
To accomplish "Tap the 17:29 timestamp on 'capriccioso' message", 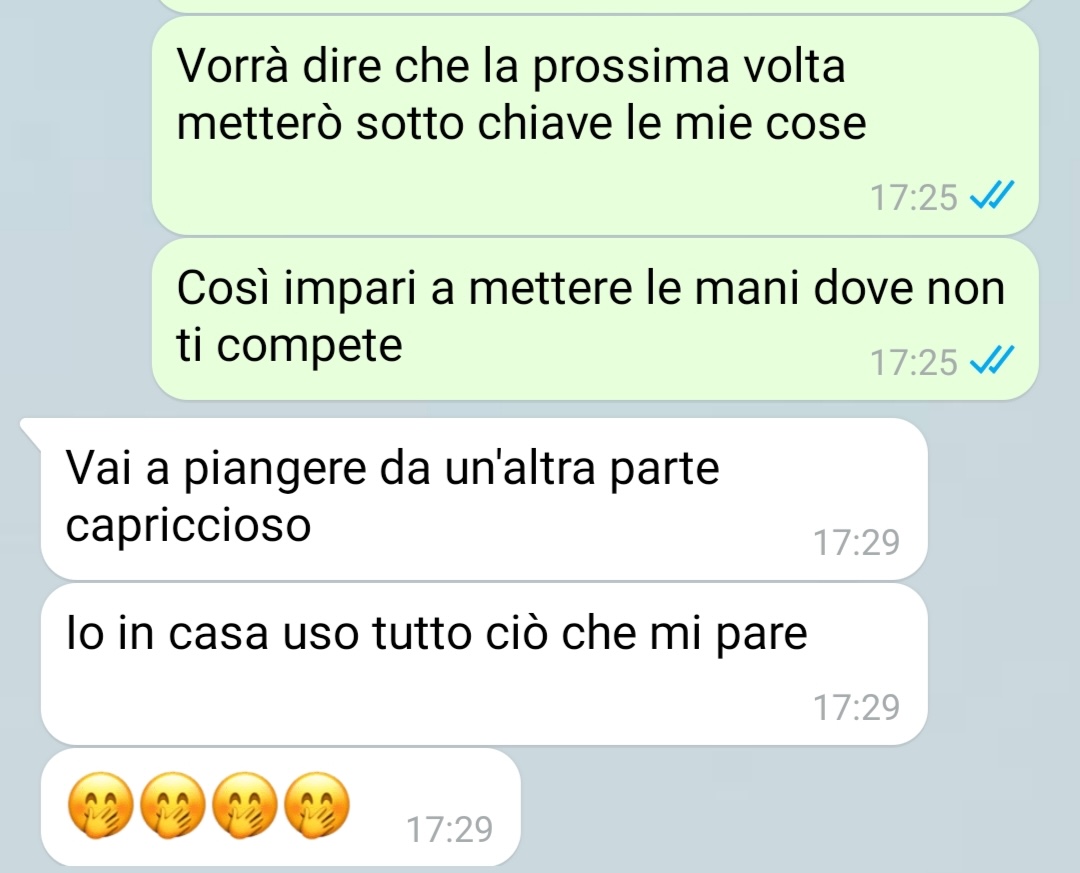I will (857, 542).
